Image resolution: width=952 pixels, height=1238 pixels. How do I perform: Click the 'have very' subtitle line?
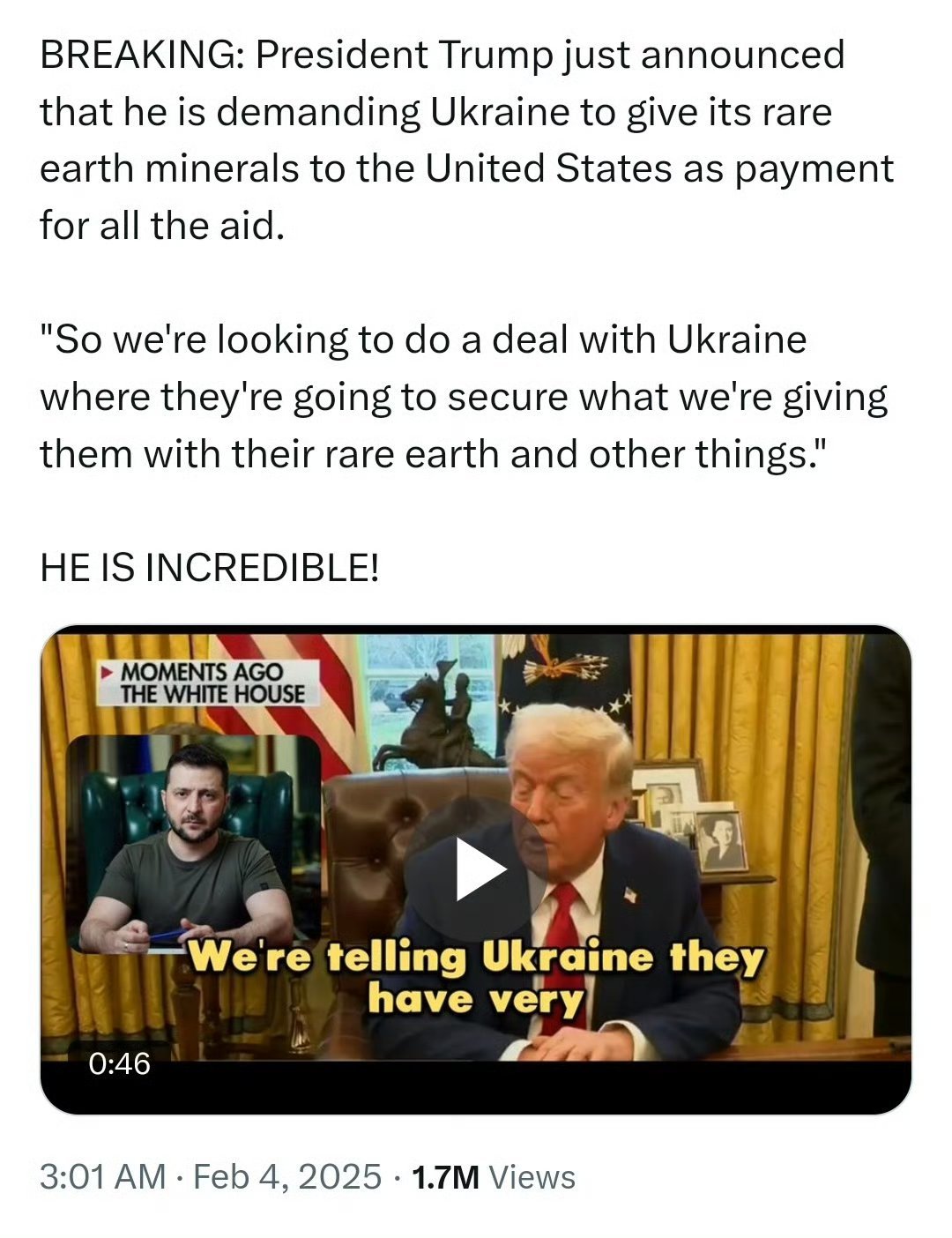(476, 999)
